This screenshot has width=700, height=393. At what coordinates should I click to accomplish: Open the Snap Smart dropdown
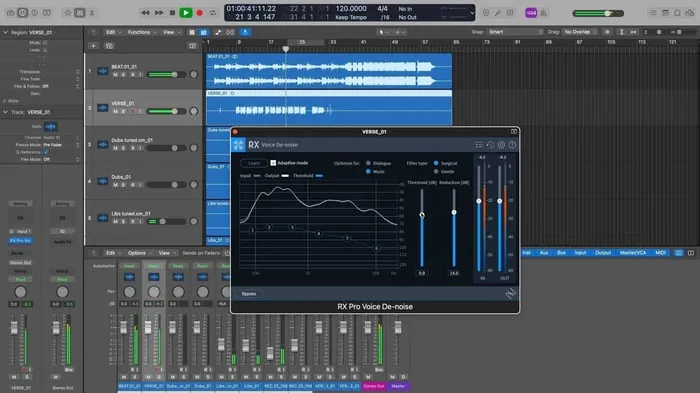click(x=515, y=32)
